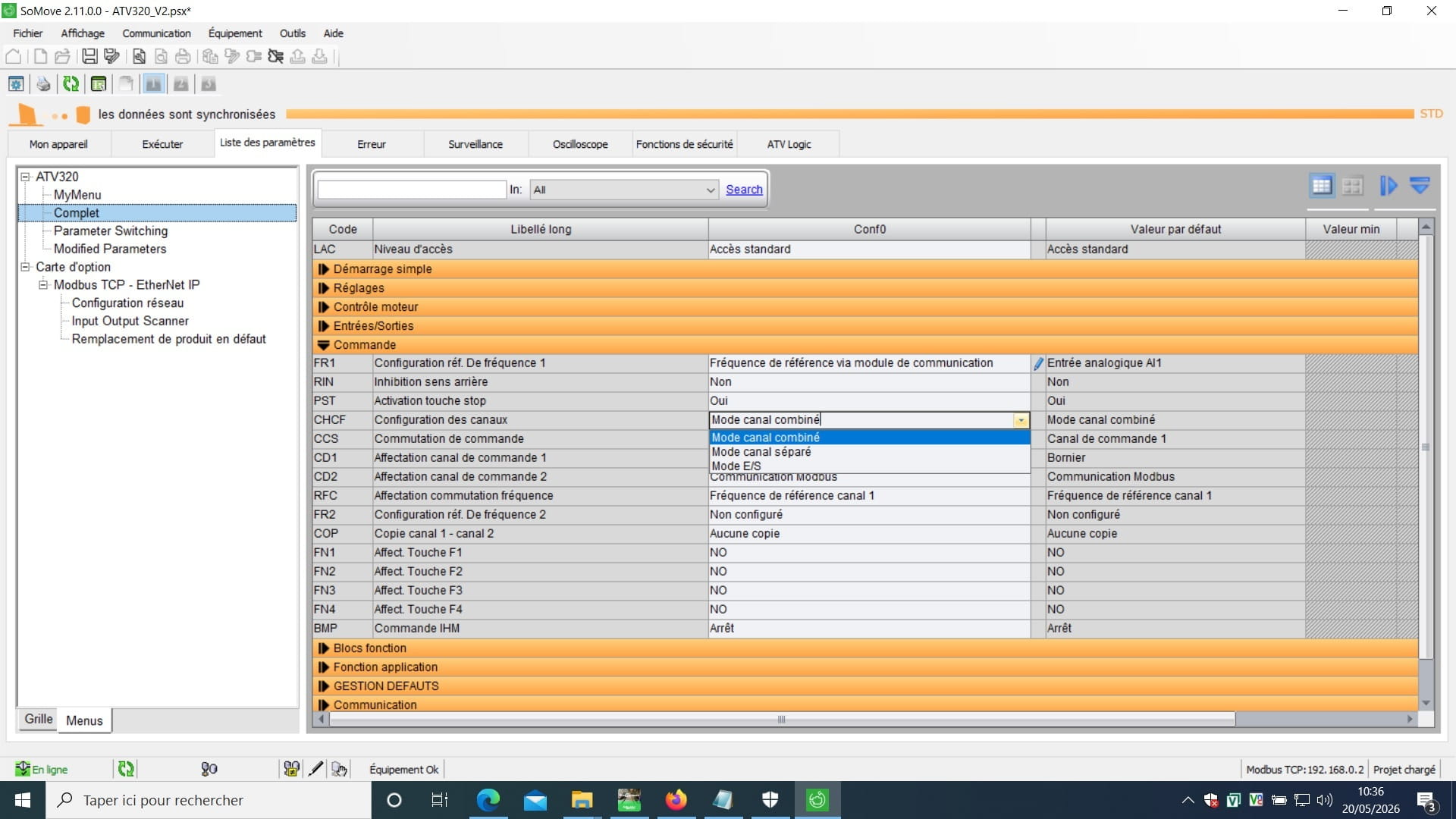Screen dimensions: 1456x819
Task: Click the vertical scrollbar up arrow of the table
Action: point(1426,227)
